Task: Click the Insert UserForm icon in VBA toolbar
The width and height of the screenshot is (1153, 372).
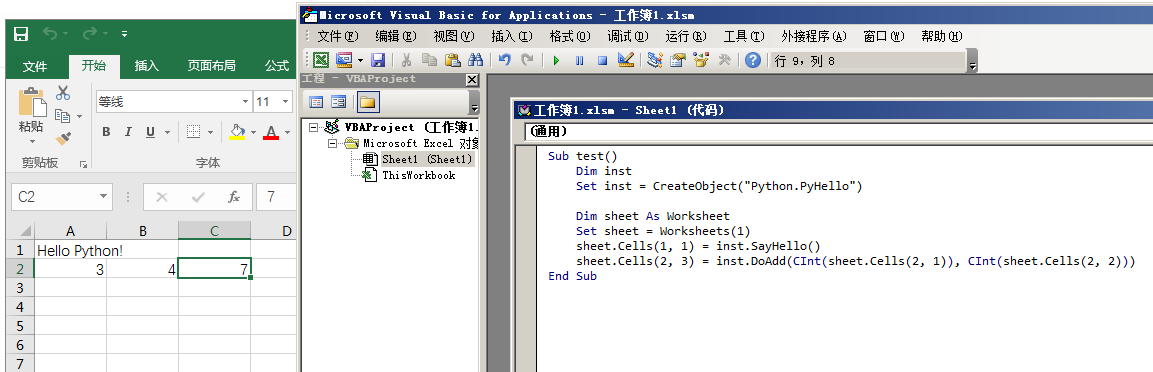Action: (344, 60)
